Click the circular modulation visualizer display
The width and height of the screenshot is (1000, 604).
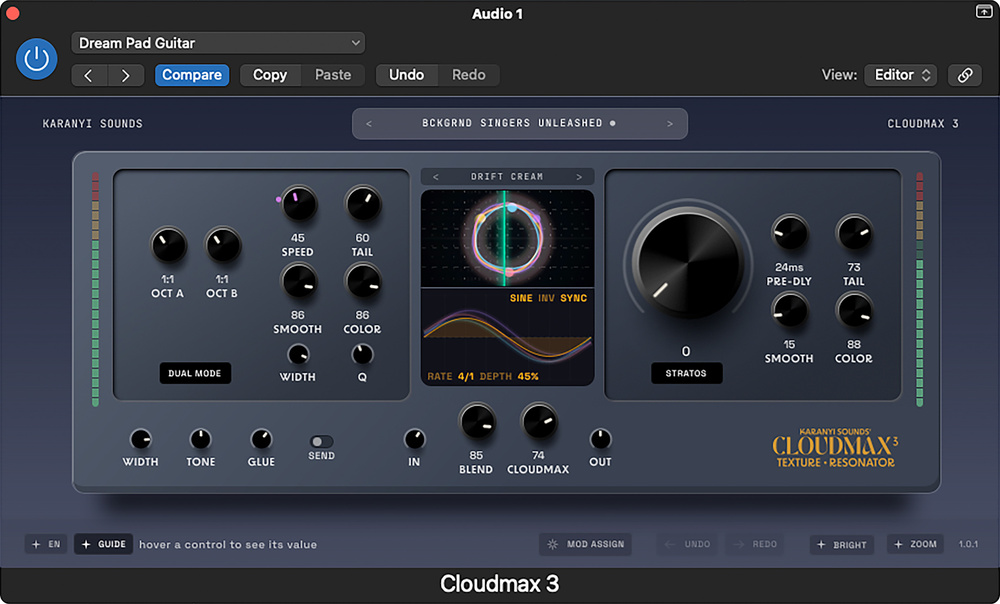pos(508,239)
